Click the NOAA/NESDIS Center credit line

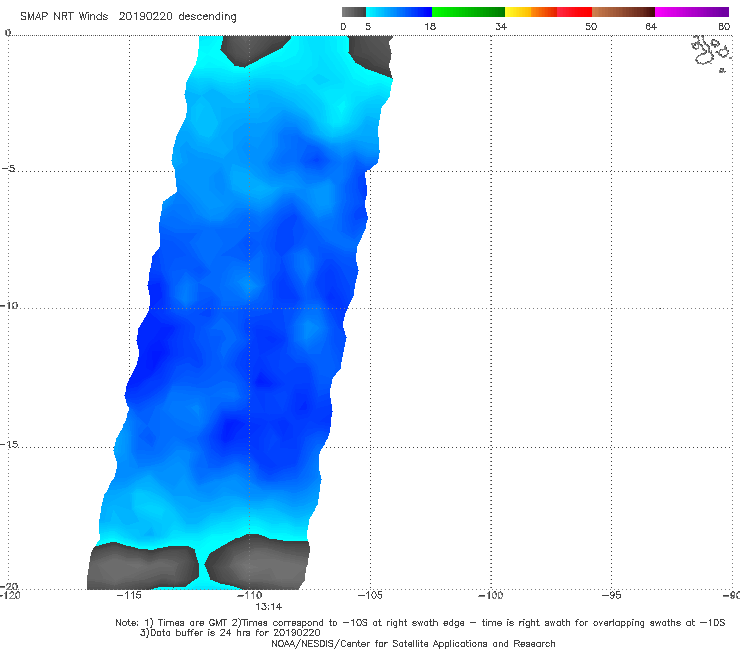tap(413, 643)
